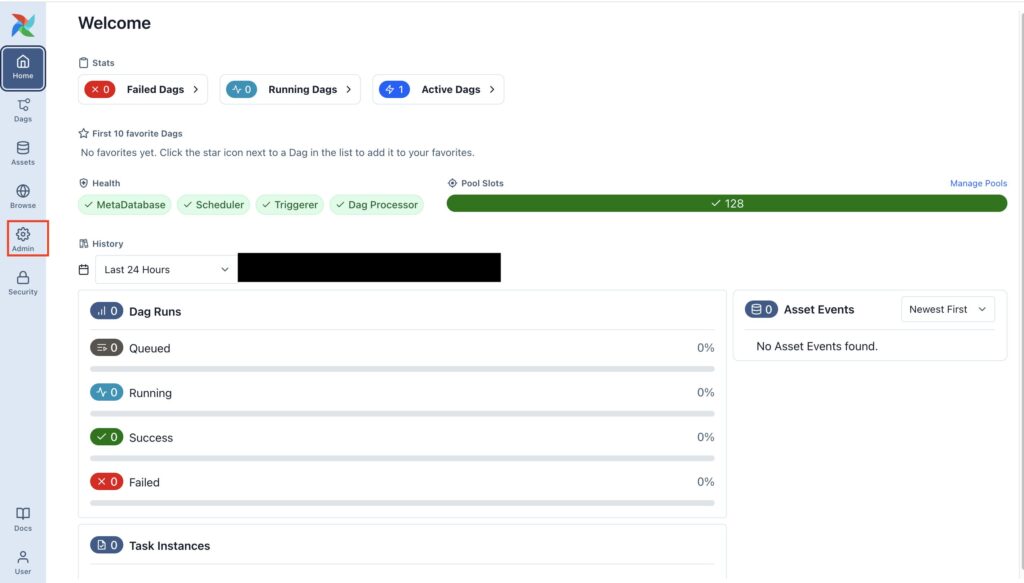This screenshot has width=1024, height=583.
Task: View the Failed Dags stat
Action: [143, 89]
